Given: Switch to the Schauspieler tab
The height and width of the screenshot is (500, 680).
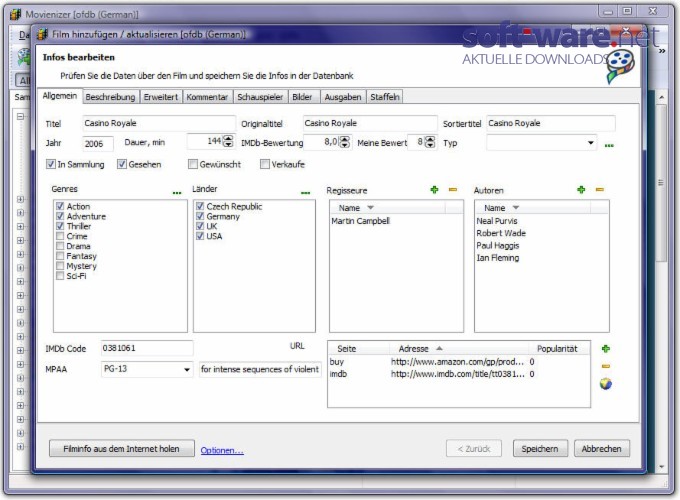Looking at the screenshot, I should click(260, 97).
